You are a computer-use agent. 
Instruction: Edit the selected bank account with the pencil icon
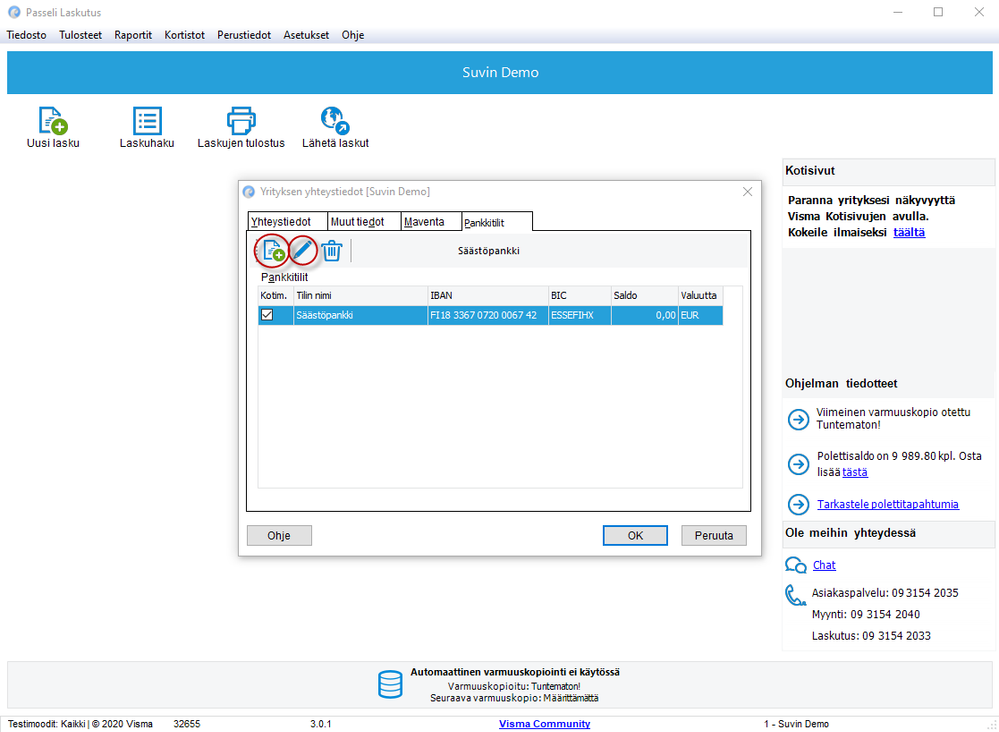click(303, 250)
